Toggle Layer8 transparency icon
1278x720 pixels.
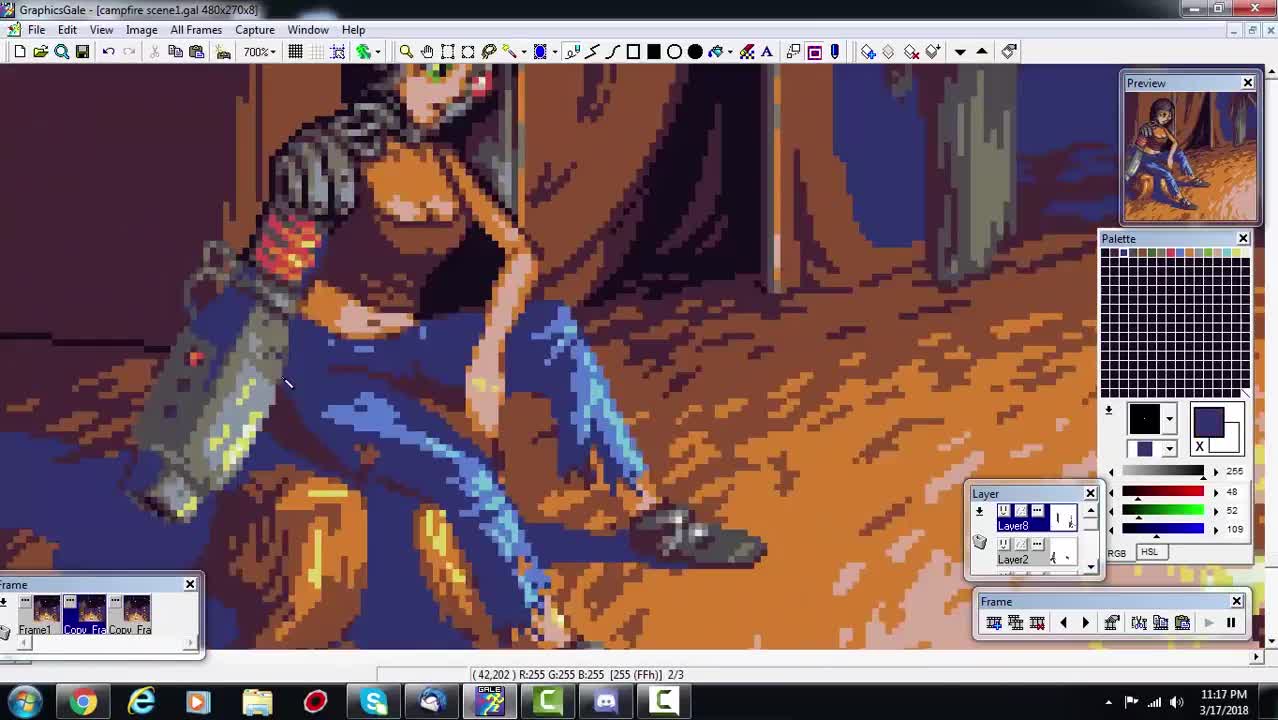pos(1020,511)
